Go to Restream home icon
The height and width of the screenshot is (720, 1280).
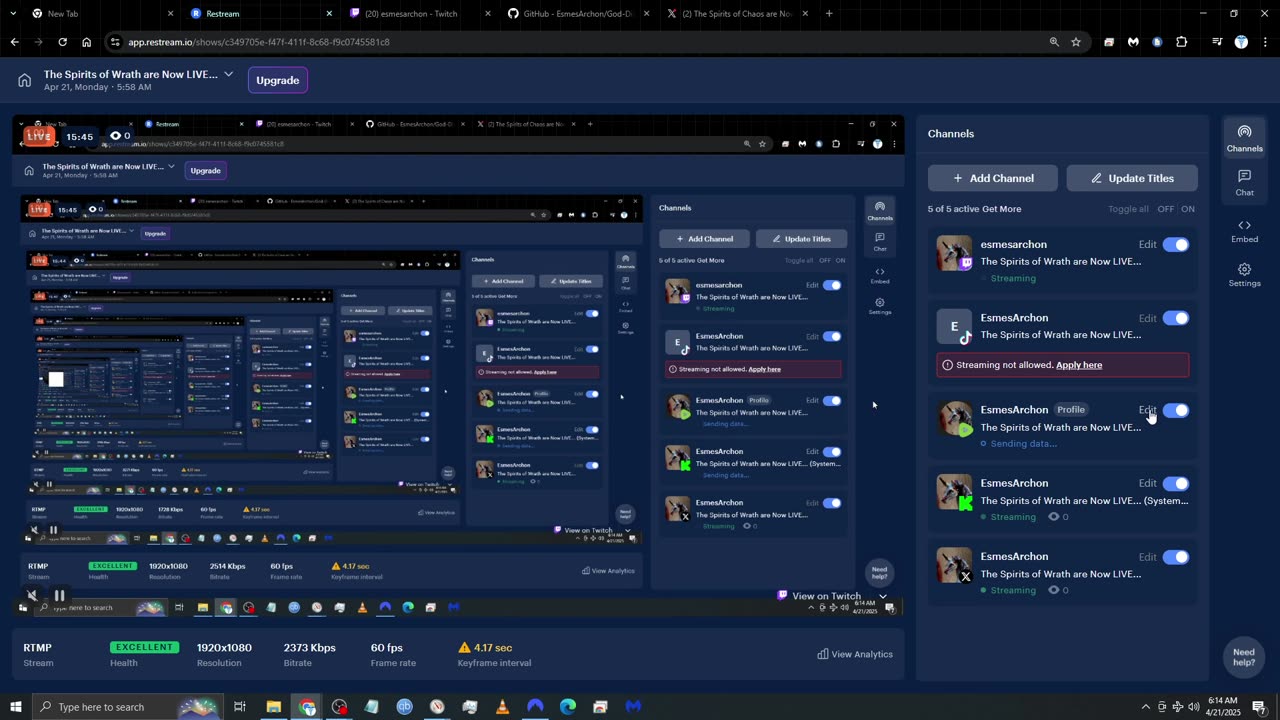coord(24,80)
